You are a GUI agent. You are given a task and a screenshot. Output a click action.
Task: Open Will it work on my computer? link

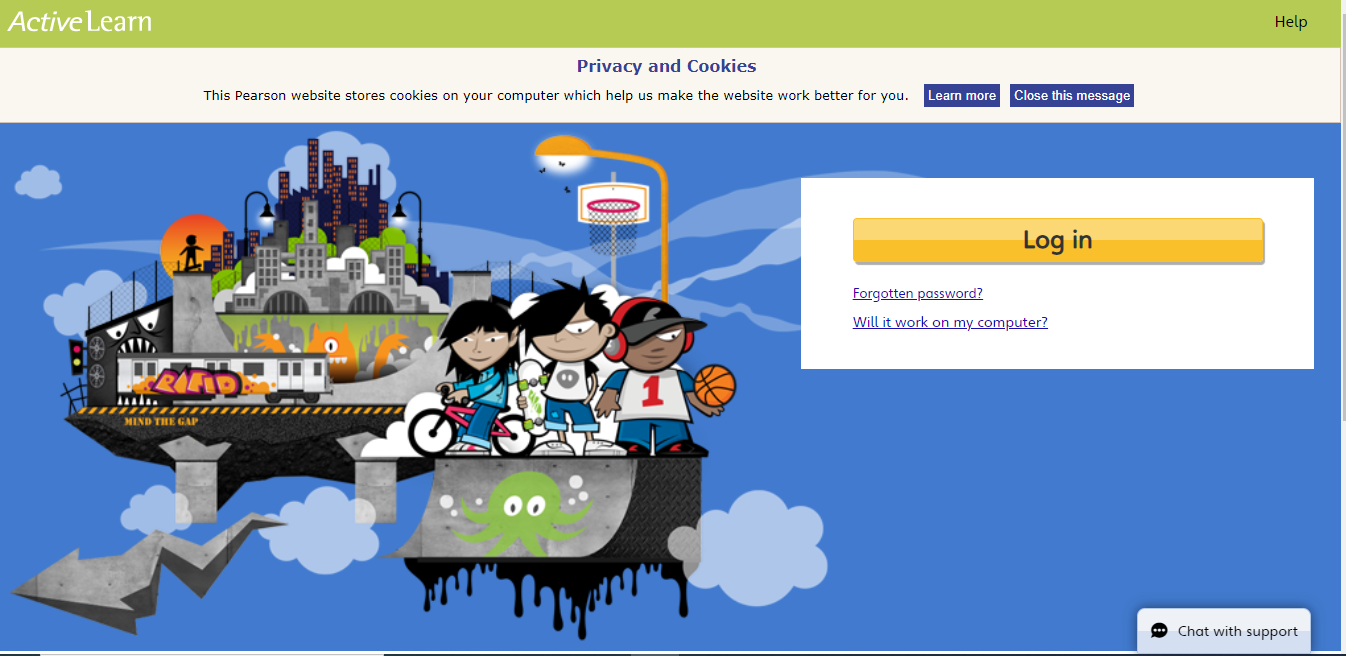950,322
